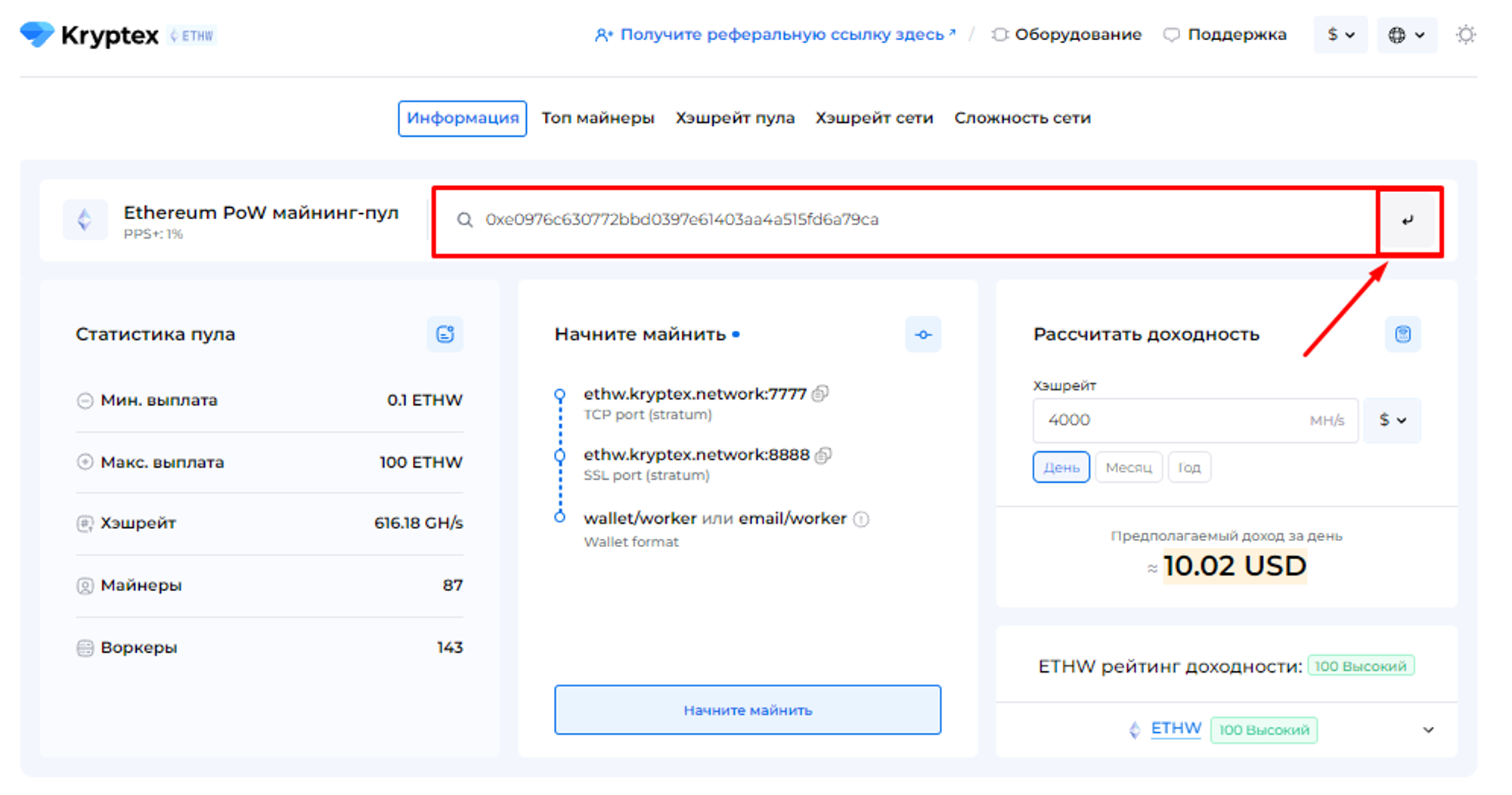Select the Информация tab
1512x795 pixels.
click(x=463, y=119)
